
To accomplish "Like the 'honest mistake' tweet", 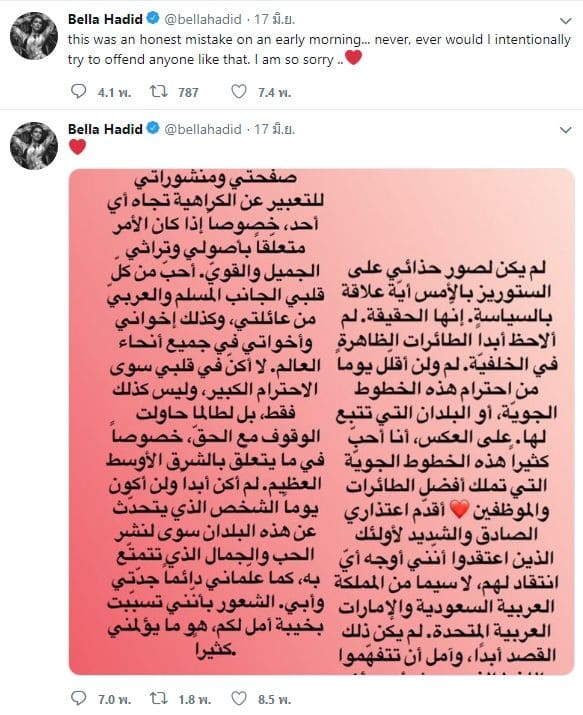I will click(239, 92).
